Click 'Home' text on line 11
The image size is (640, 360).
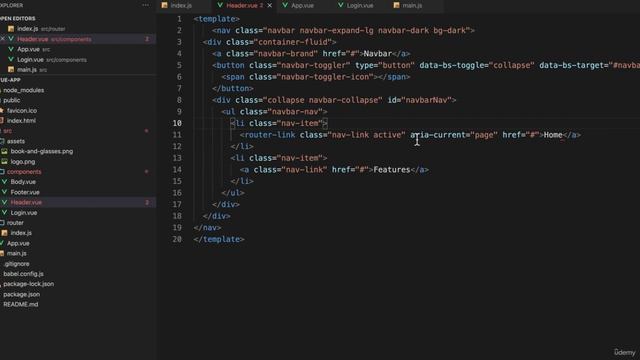click(x=553, y=135)
